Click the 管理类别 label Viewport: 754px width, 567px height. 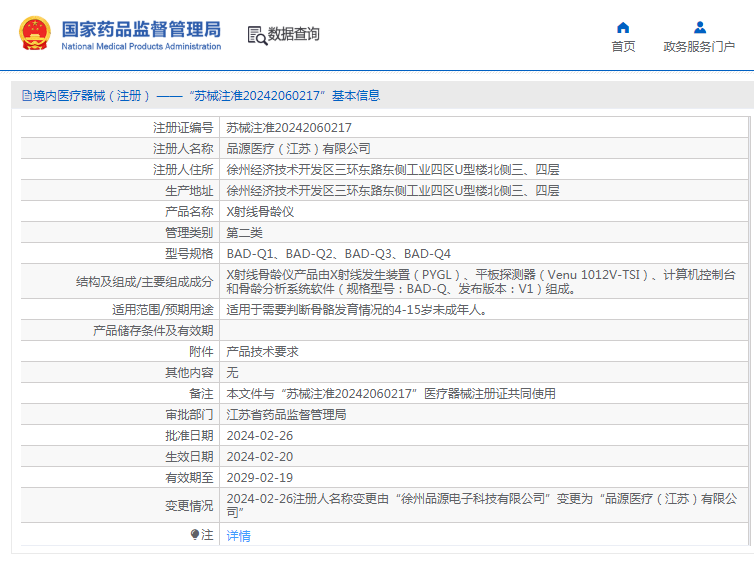pos(189,233)
